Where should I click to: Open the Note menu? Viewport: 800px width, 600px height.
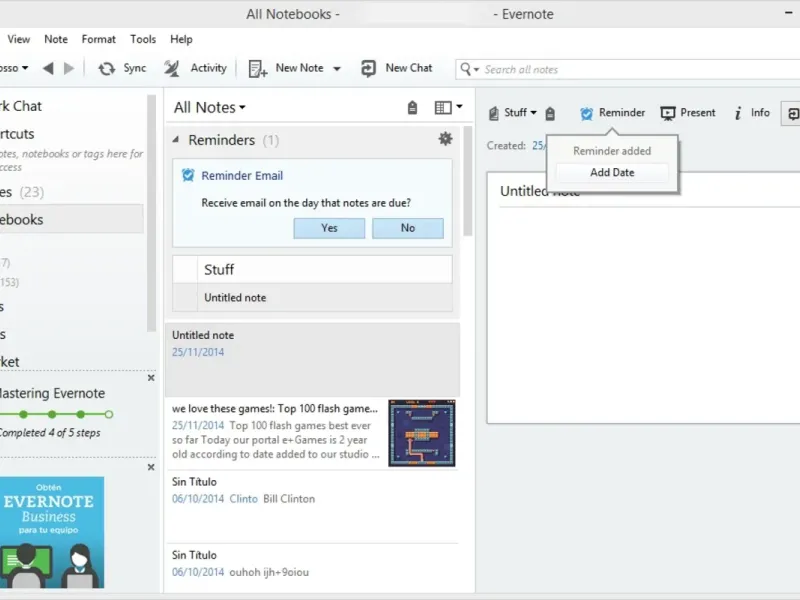(x=56, y=39)
